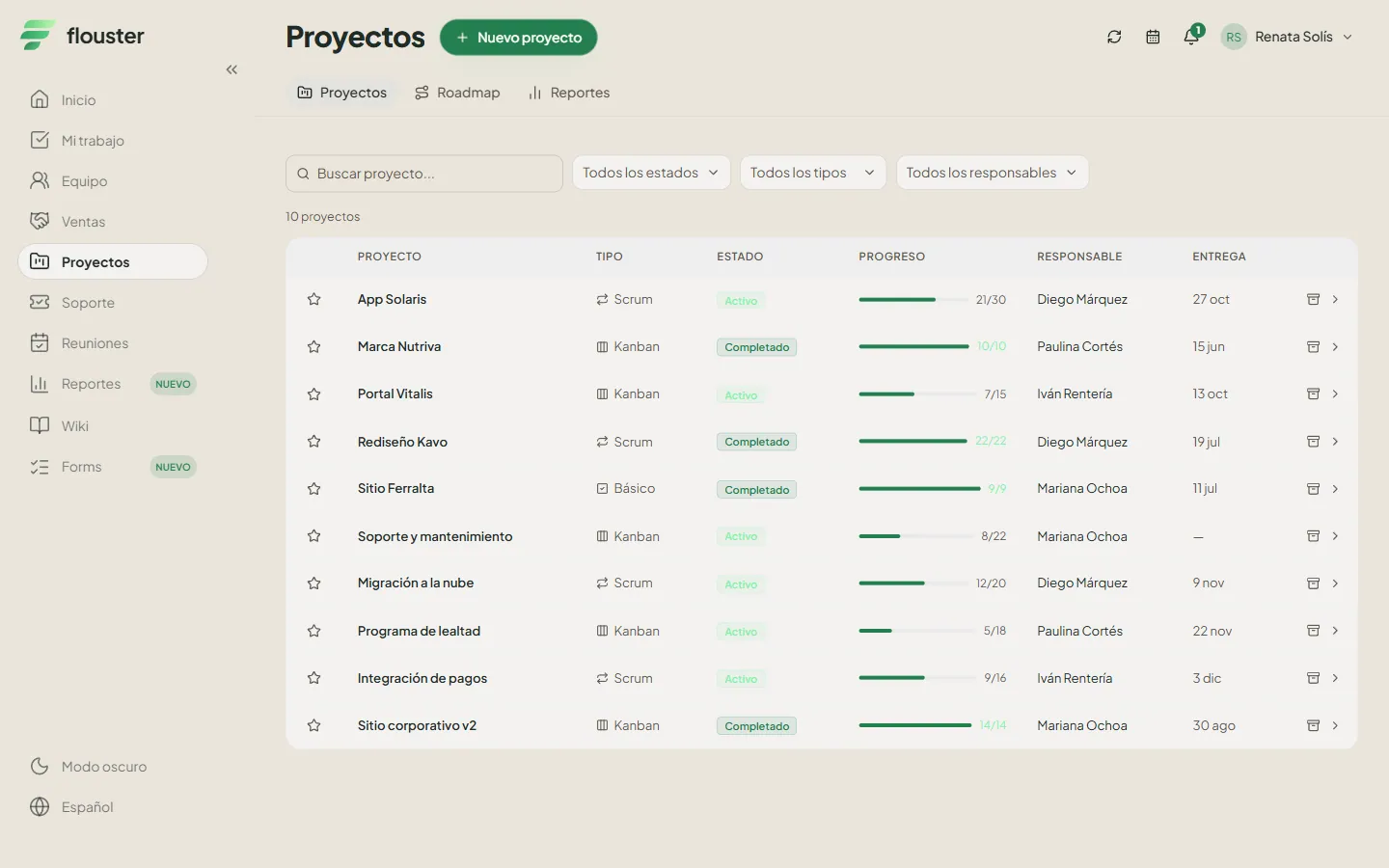The image size is (1389, 868).
Task: Open the Equipo sidebar link
Action: click(x=113, y=180)
